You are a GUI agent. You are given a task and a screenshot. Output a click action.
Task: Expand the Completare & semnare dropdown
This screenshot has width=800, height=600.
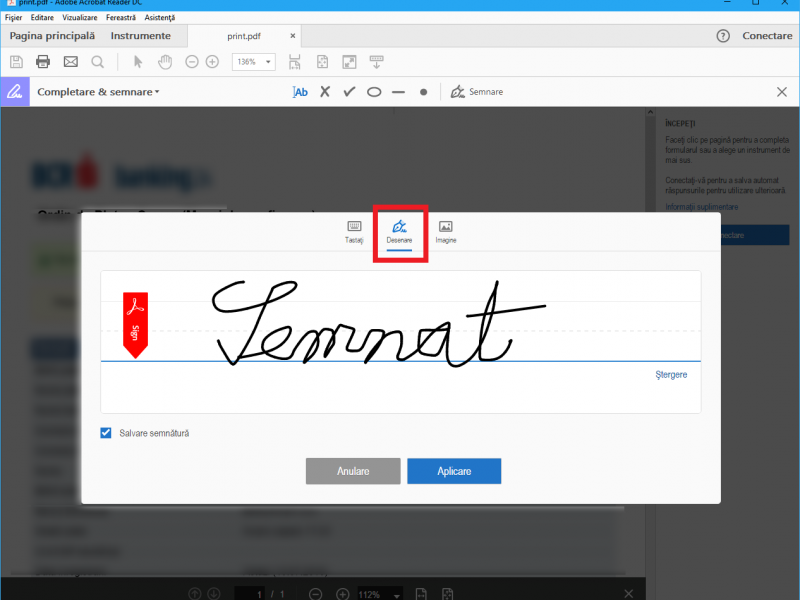98,92
